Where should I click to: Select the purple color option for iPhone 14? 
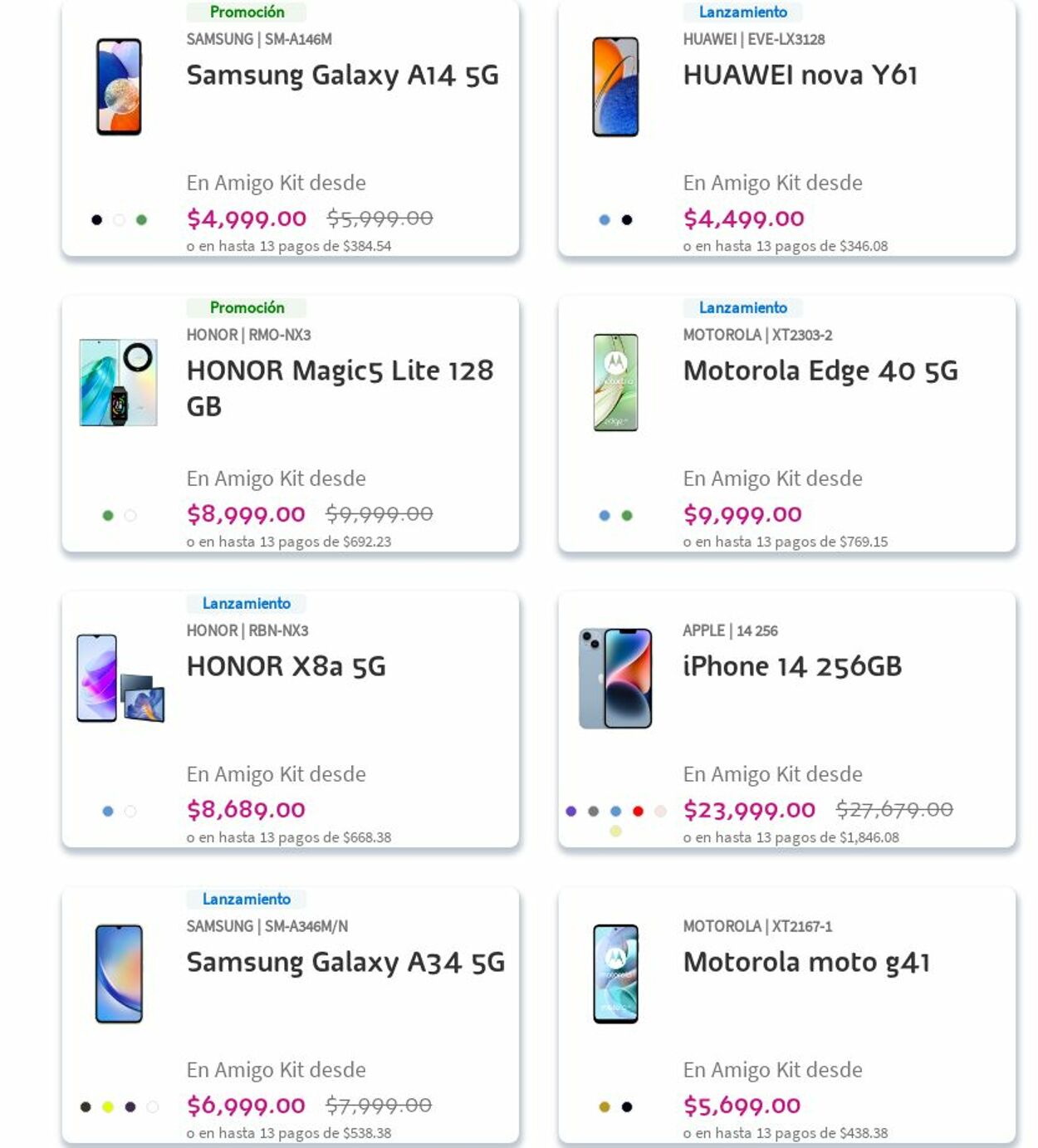(x=570, y=812)
